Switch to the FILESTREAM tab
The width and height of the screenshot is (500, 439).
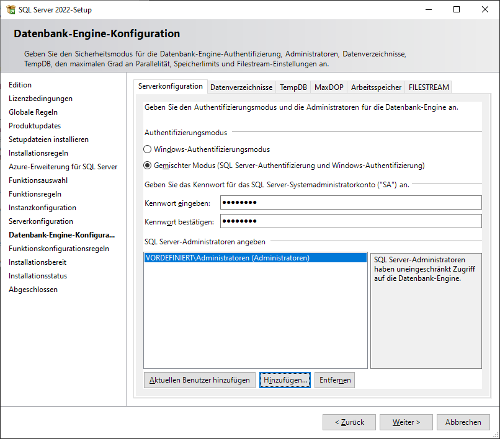click(429, 87)
